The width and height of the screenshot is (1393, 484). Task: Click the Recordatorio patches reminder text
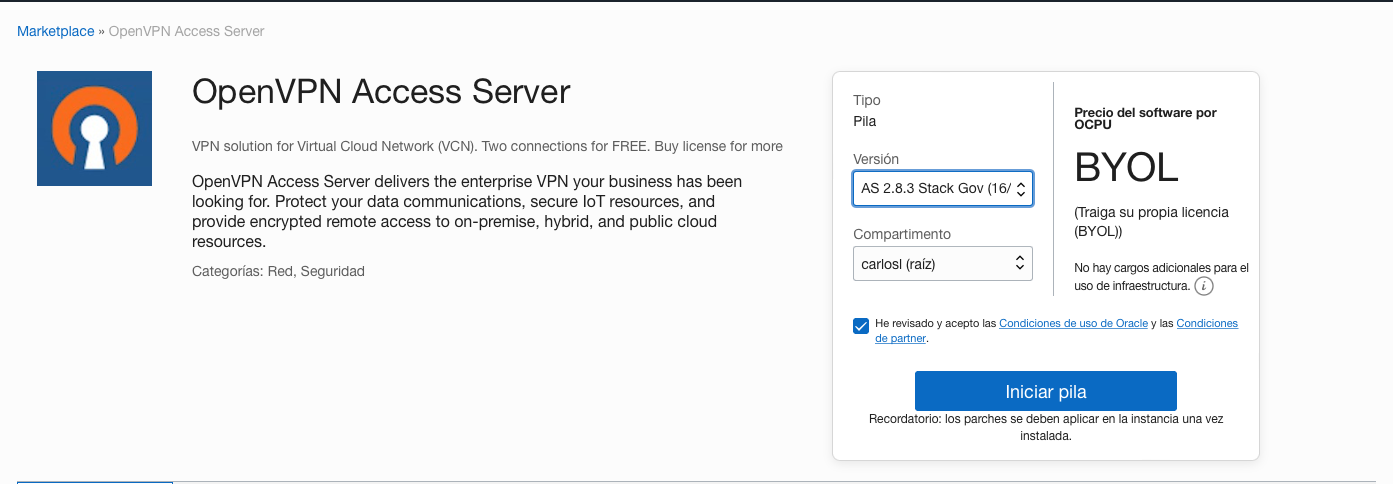[x=1045, y=428]
